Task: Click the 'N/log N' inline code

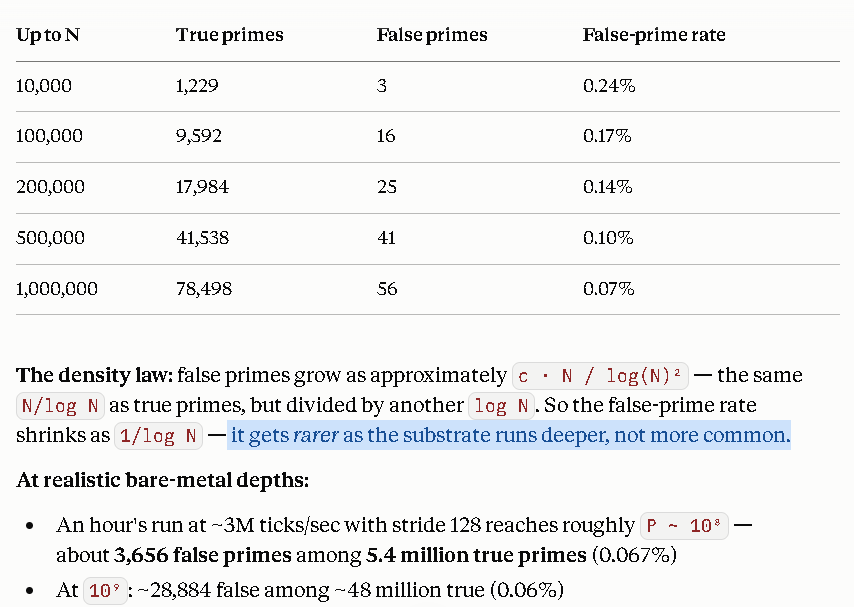Action: (60, 406)
